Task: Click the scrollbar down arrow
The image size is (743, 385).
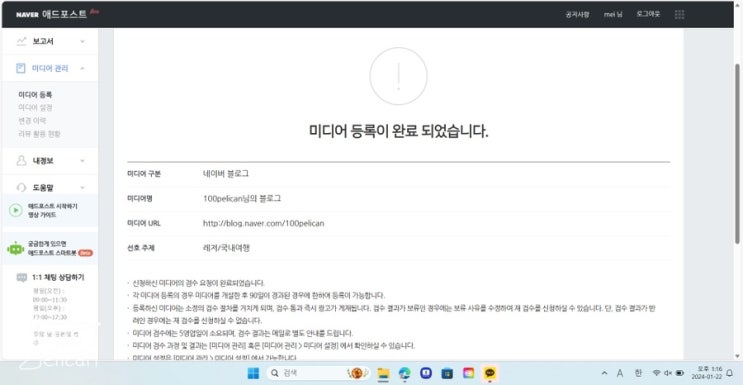Action: (x=737, y=356)
